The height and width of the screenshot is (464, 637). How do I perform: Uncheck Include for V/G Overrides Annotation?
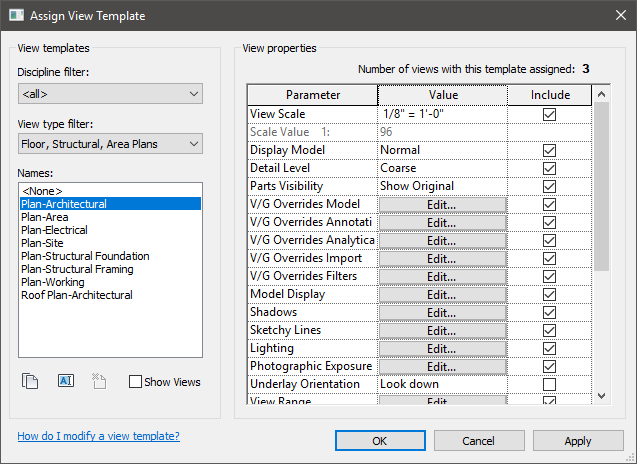pyautogui.click(x=549, y=222)
